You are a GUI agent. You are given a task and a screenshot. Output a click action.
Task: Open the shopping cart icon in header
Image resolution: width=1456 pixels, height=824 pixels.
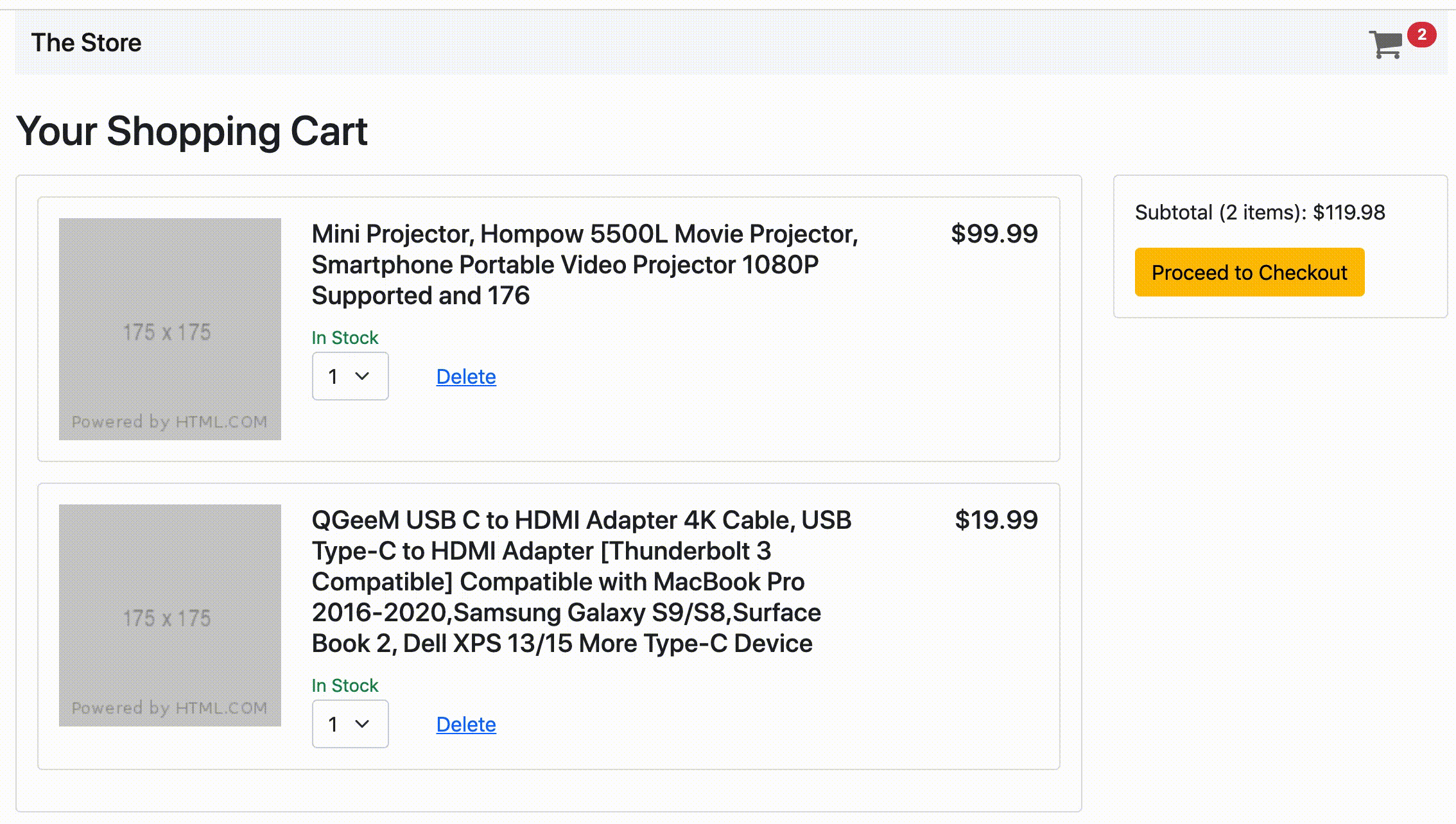(1385, 44)
